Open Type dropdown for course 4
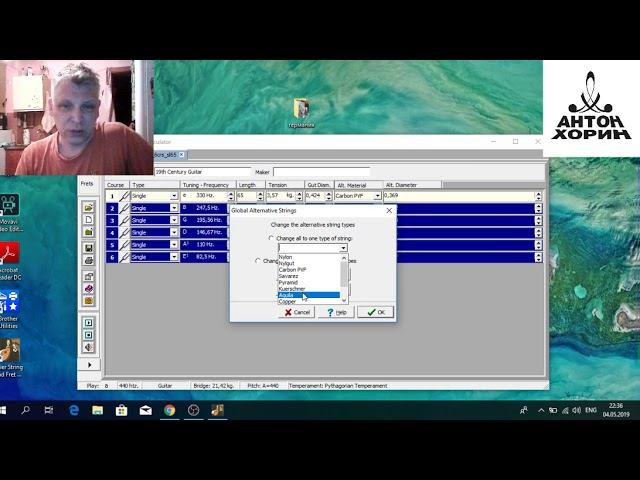The height and width of the screenshot is (480, 640). (174, 232)
